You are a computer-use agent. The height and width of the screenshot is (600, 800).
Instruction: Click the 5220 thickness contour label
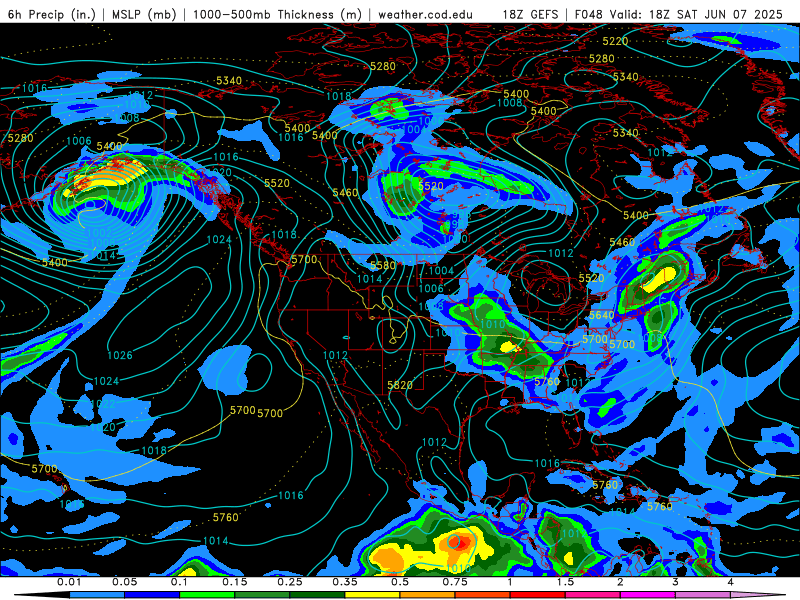tap(615, 41)
